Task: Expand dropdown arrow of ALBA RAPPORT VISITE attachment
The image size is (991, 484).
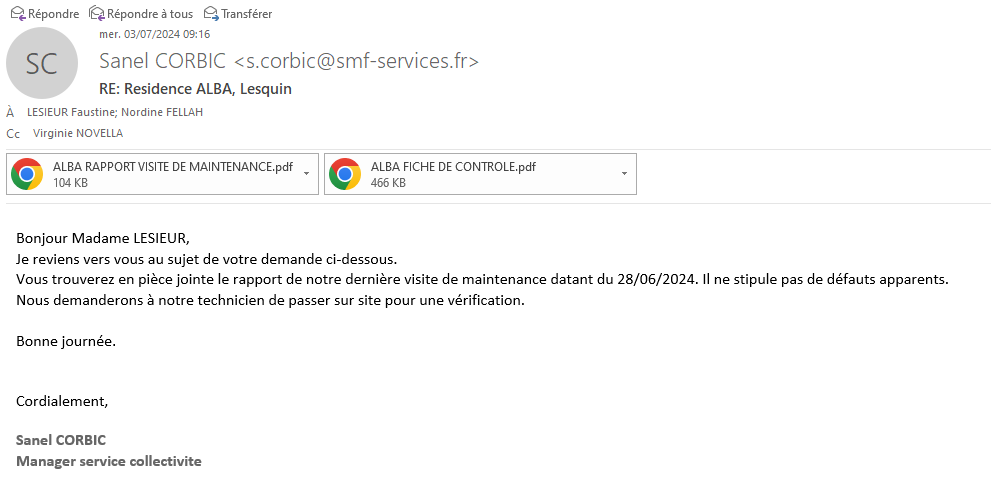Action: (306, 174)
